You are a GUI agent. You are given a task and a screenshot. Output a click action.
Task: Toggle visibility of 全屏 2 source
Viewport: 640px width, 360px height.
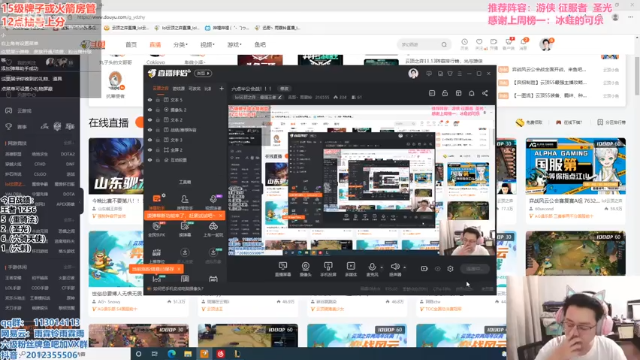pos(150,150)
